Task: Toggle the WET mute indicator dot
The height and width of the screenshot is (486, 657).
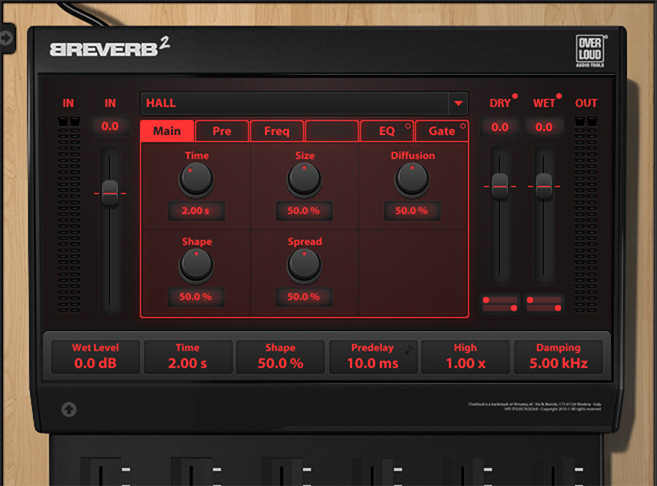Action: 559,96
